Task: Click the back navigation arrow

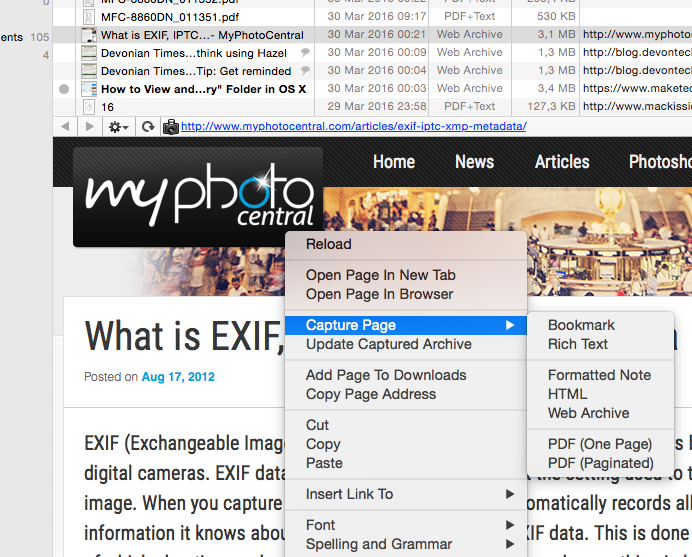Action: click(66, 127)
